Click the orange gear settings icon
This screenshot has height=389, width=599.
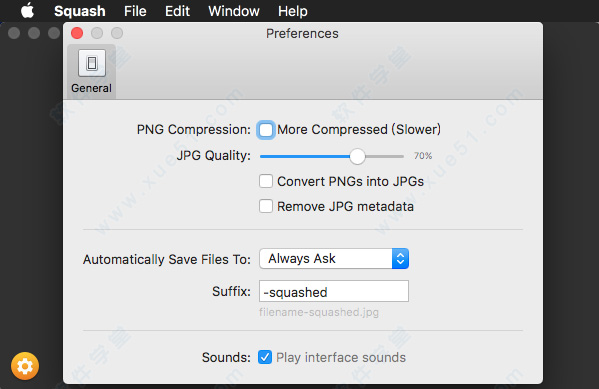pyautogui.click(x=25, y=366)
